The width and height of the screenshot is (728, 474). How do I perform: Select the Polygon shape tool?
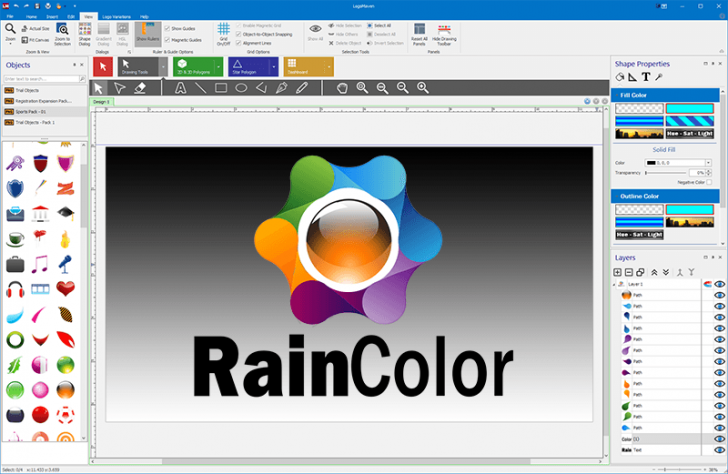[x=261, y=88]
